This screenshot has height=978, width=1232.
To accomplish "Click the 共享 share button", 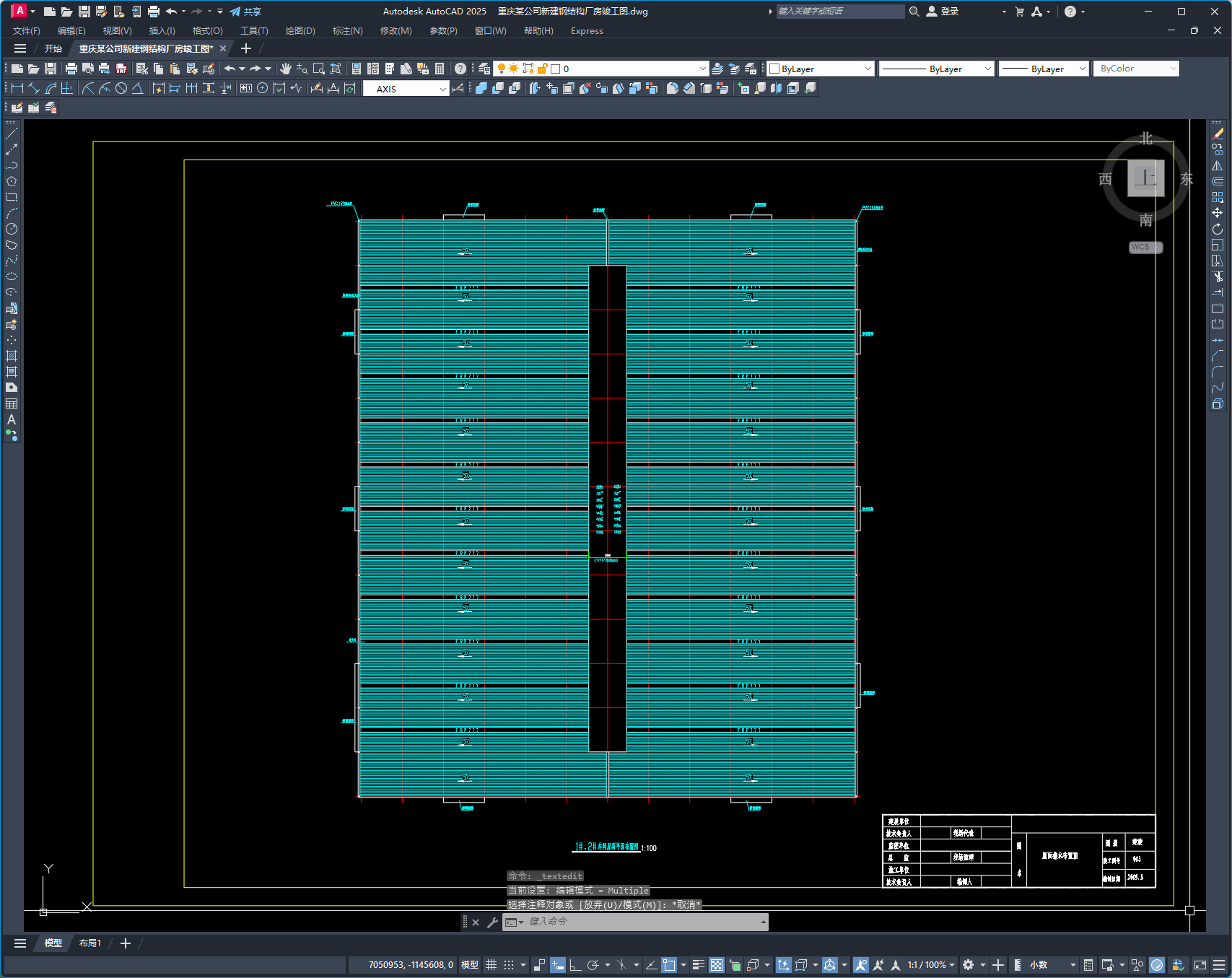I will pyautogui.click(x=245, y=12).
